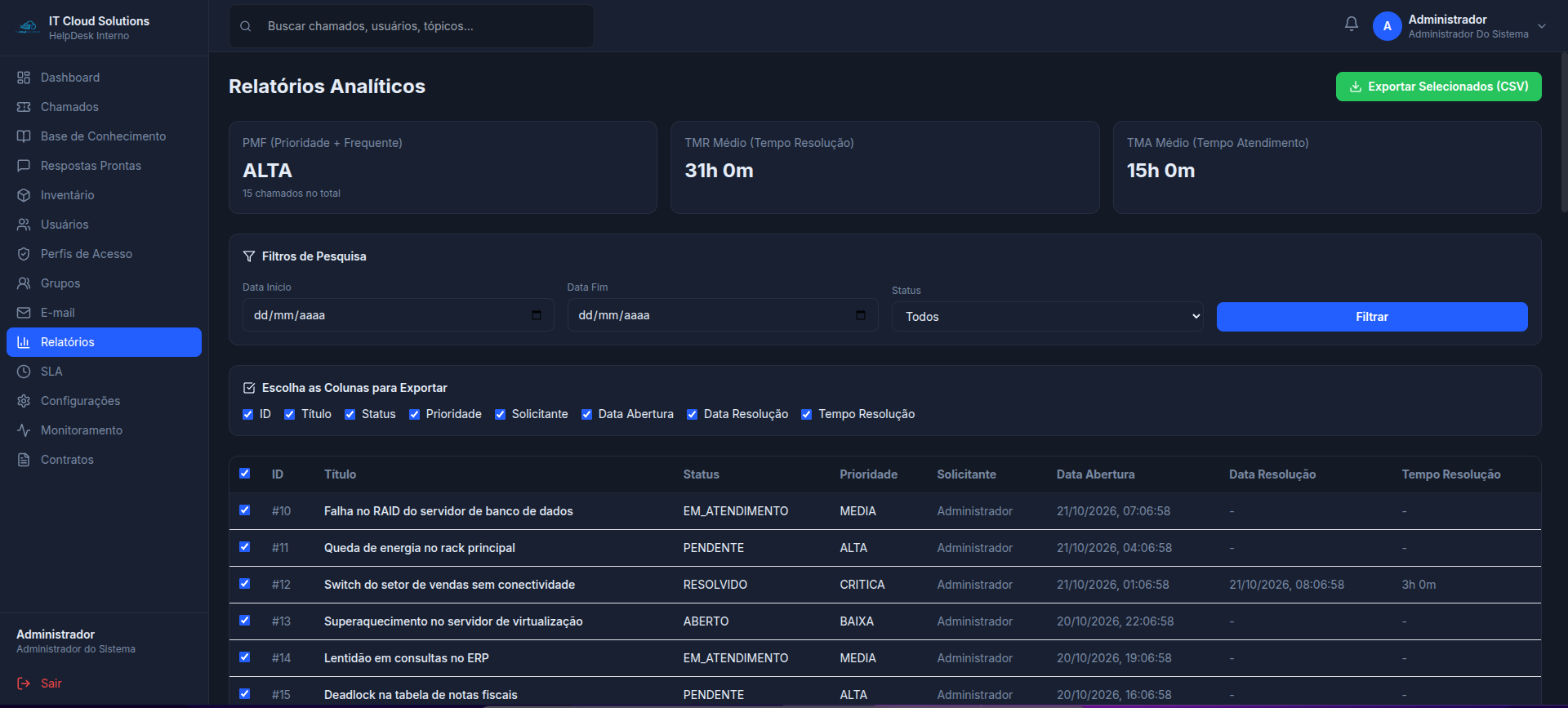Click the Base de Conhecimento book icon
The image size is (1568, 708).
[24, 136]
